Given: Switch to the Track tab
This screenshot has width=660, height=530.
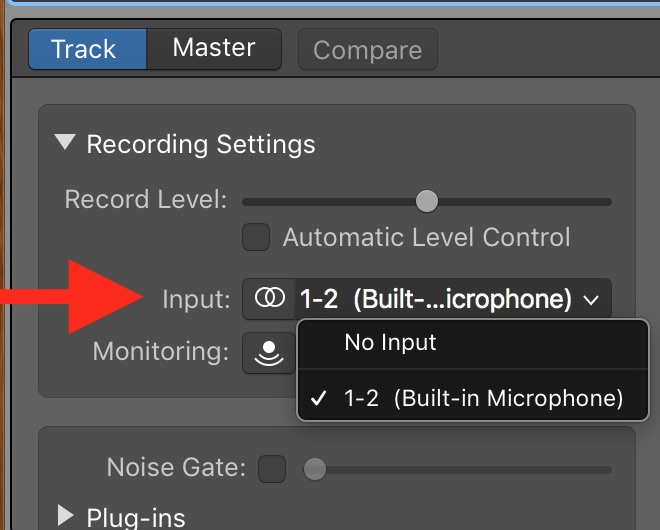Looking at the screenshot, I should tap(84, 49).
